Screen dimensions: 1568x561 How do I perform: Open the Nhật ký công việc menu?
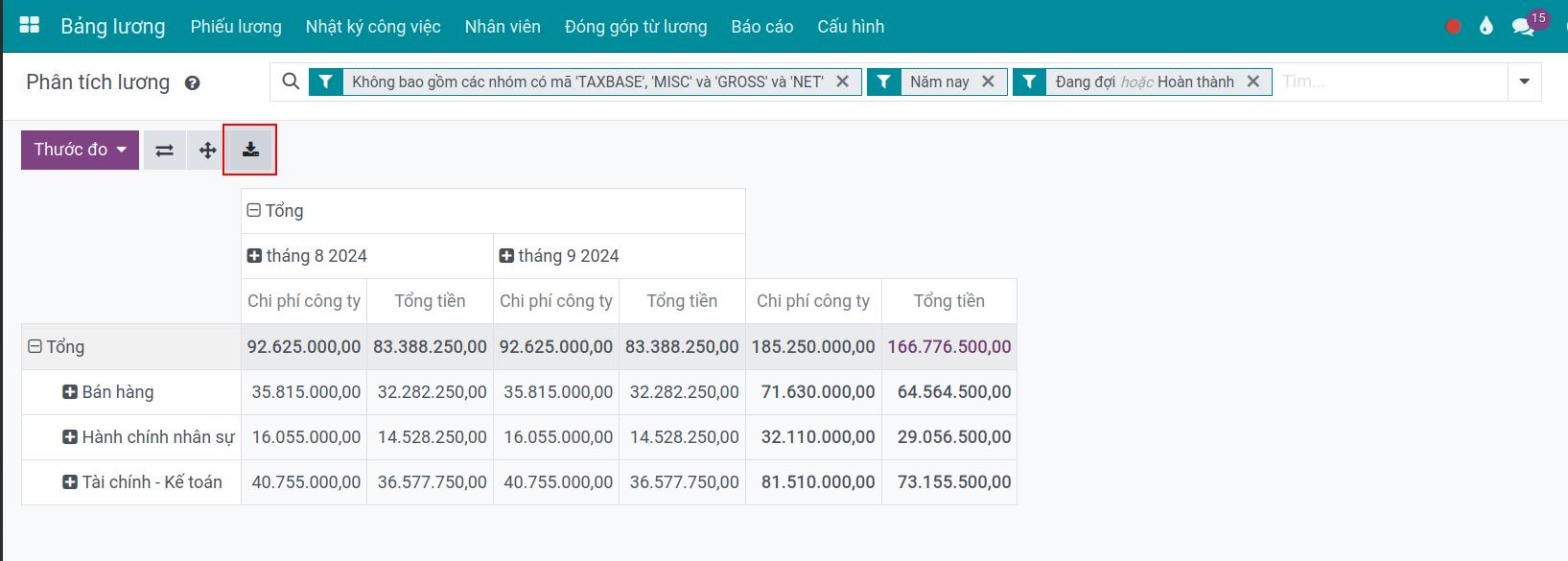(373, 27)
